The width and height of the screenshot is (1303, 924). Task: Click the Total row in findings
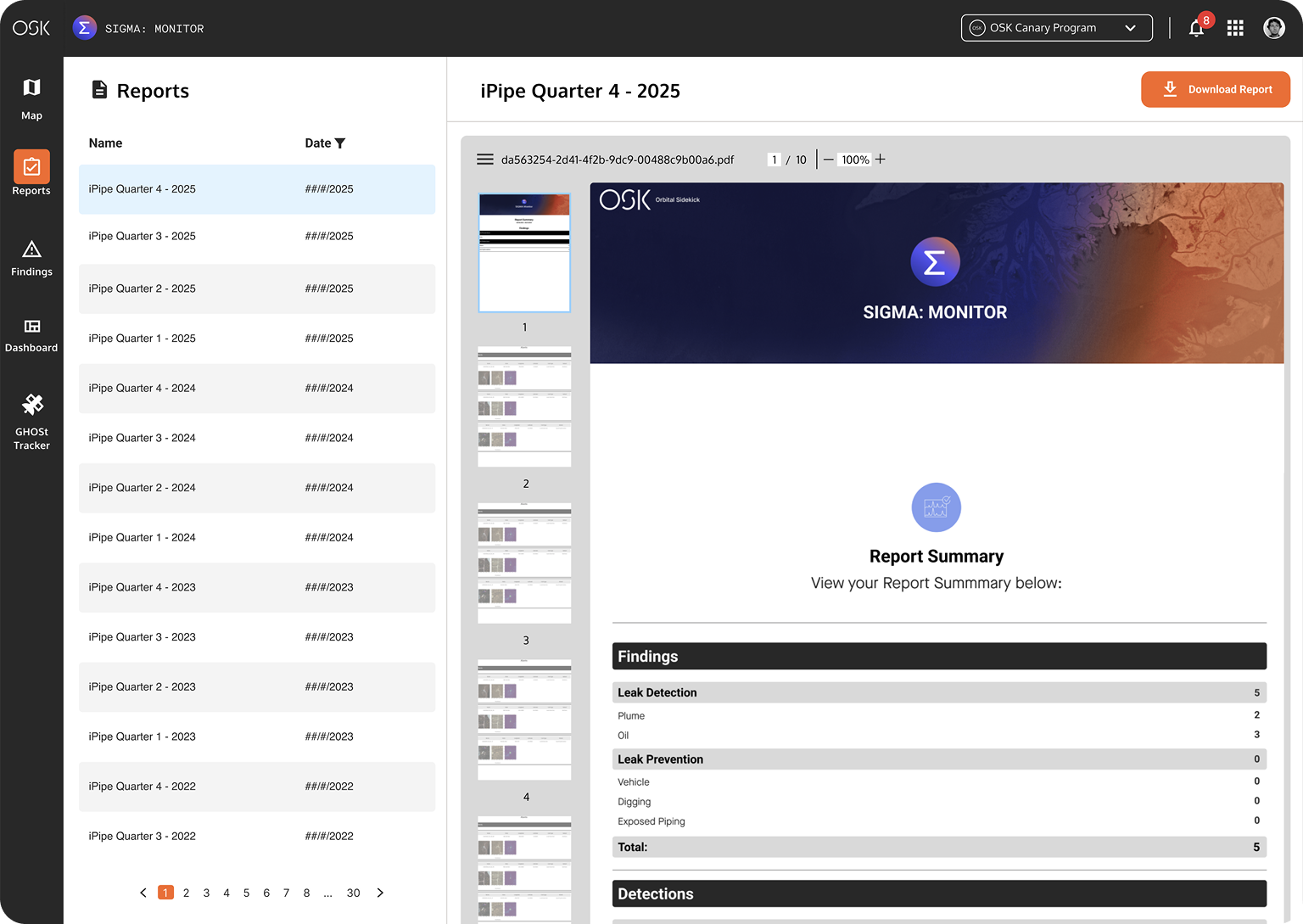click(x=939, y=847)
